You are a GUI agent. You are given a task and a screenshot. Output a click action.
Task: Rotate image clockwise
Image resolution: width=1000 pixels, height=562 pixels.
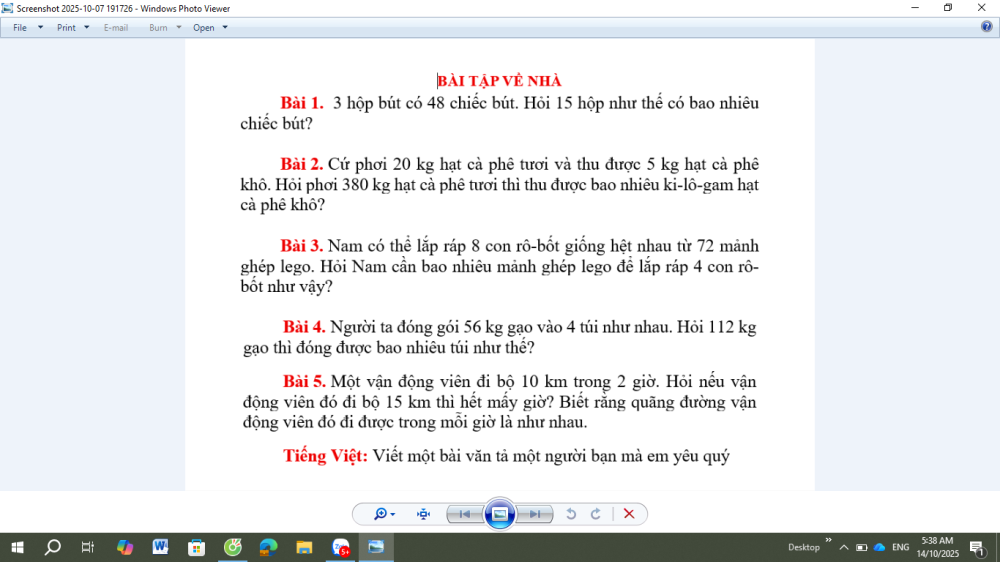596,514
